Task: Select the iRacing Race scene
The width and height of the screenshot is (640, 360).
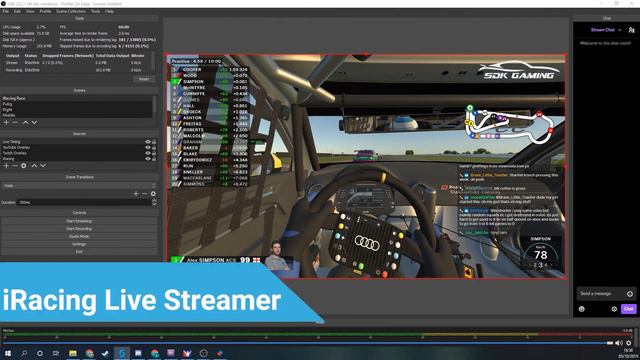Action: tap(78, 98)
